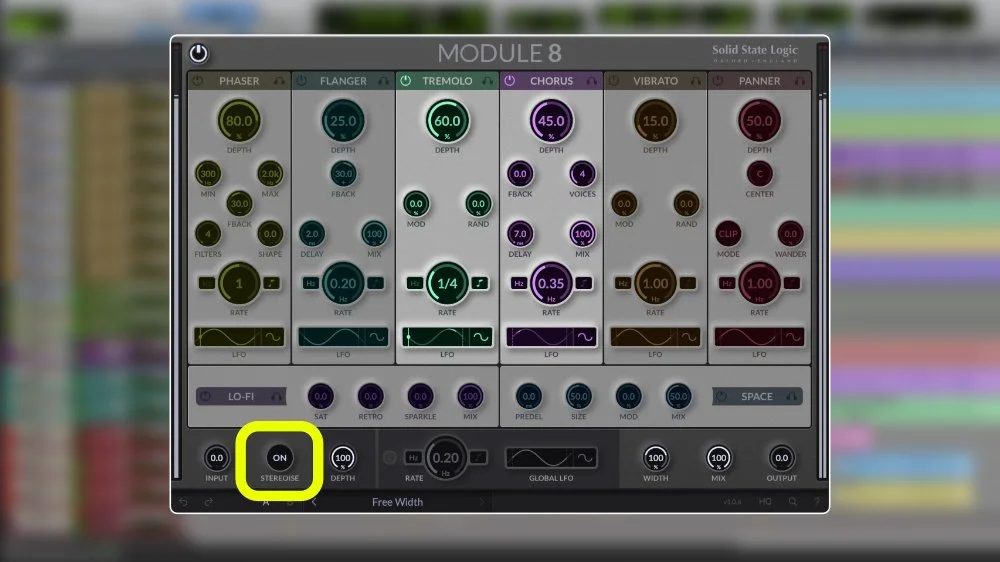Screen dimensions: 1000x562
Task: Click the Output knob at 0.0
Action: (781, 457)
